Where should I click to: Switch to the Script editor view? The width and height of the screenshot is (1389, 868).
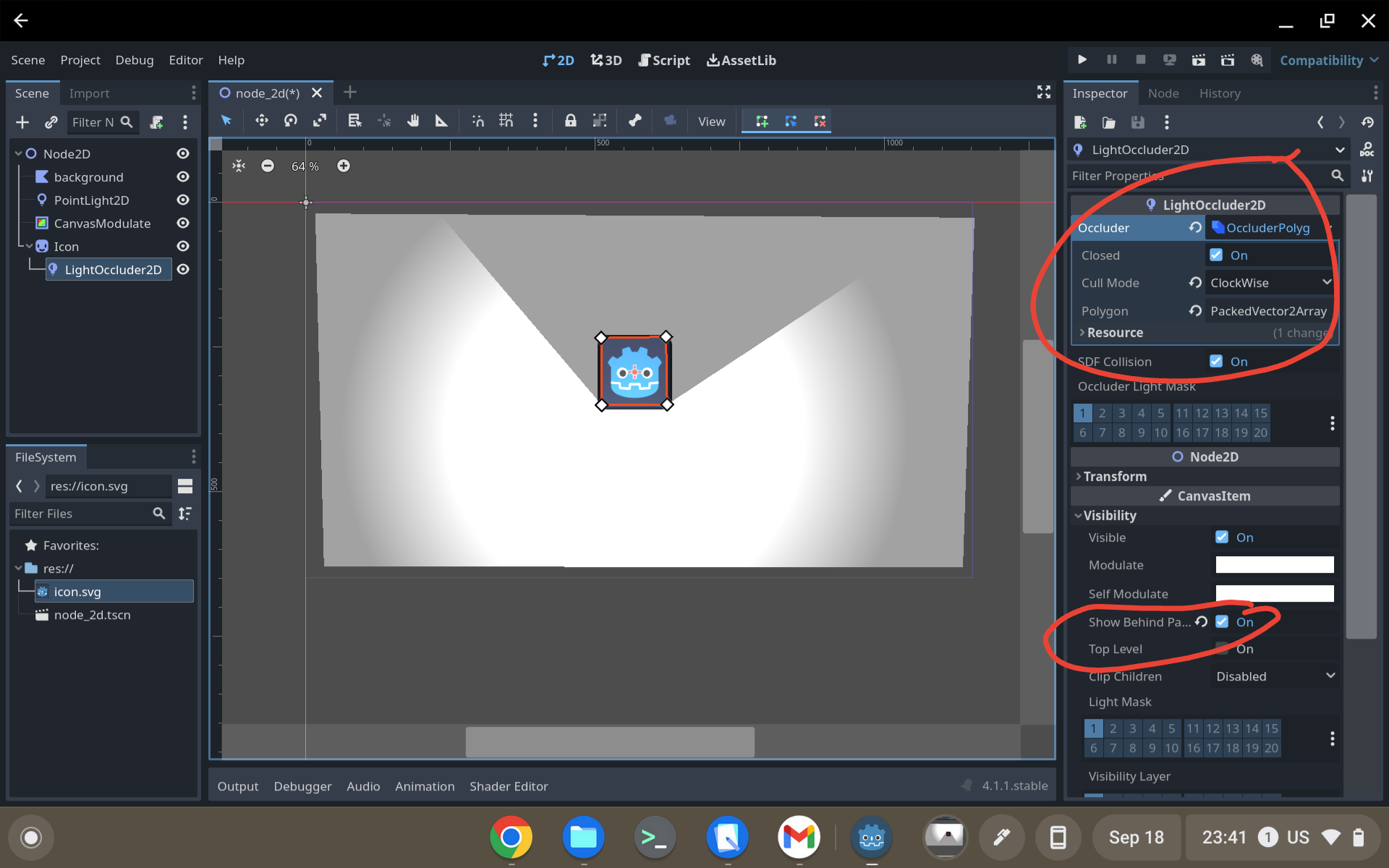[x=663, y=60]
